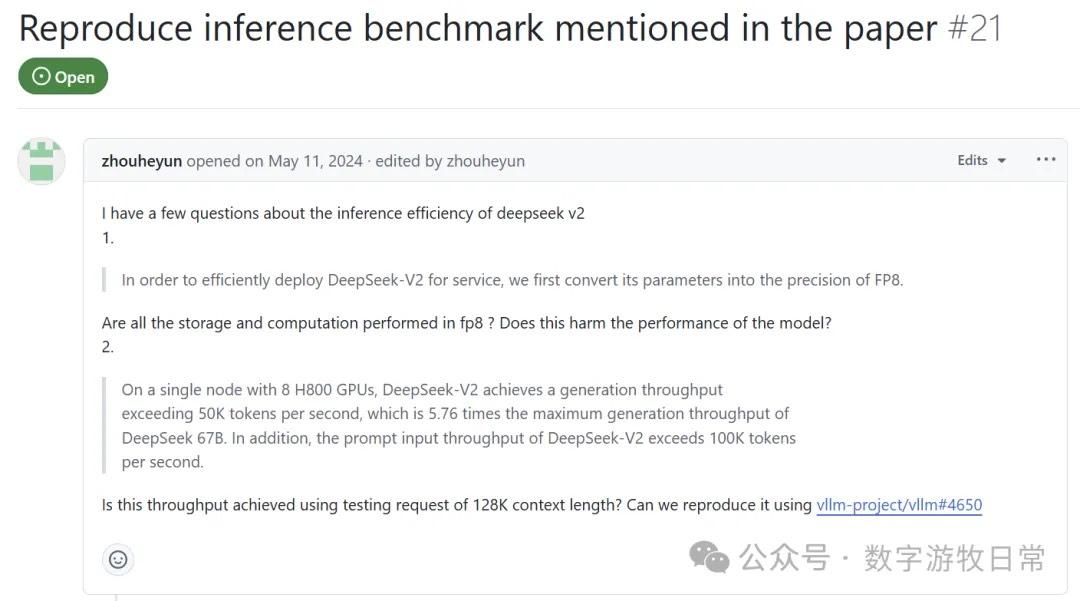Click list number '2.' in the comment
This screenshot has width=1080, height=601.
(x=108, y=347)
